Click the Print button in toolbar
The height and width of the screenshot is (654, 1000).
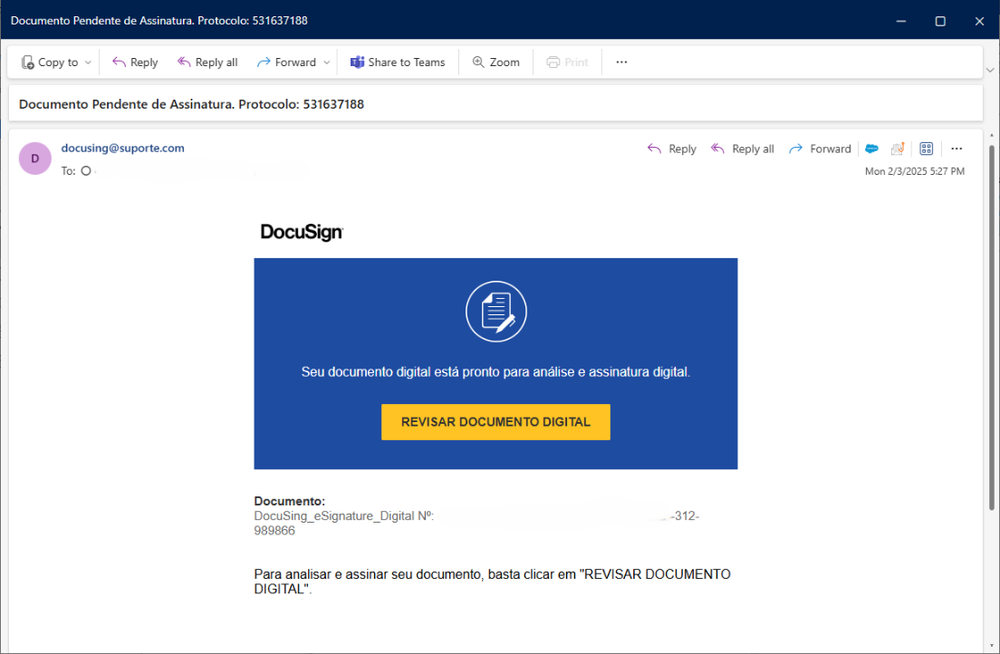click(x=567, y=62)
